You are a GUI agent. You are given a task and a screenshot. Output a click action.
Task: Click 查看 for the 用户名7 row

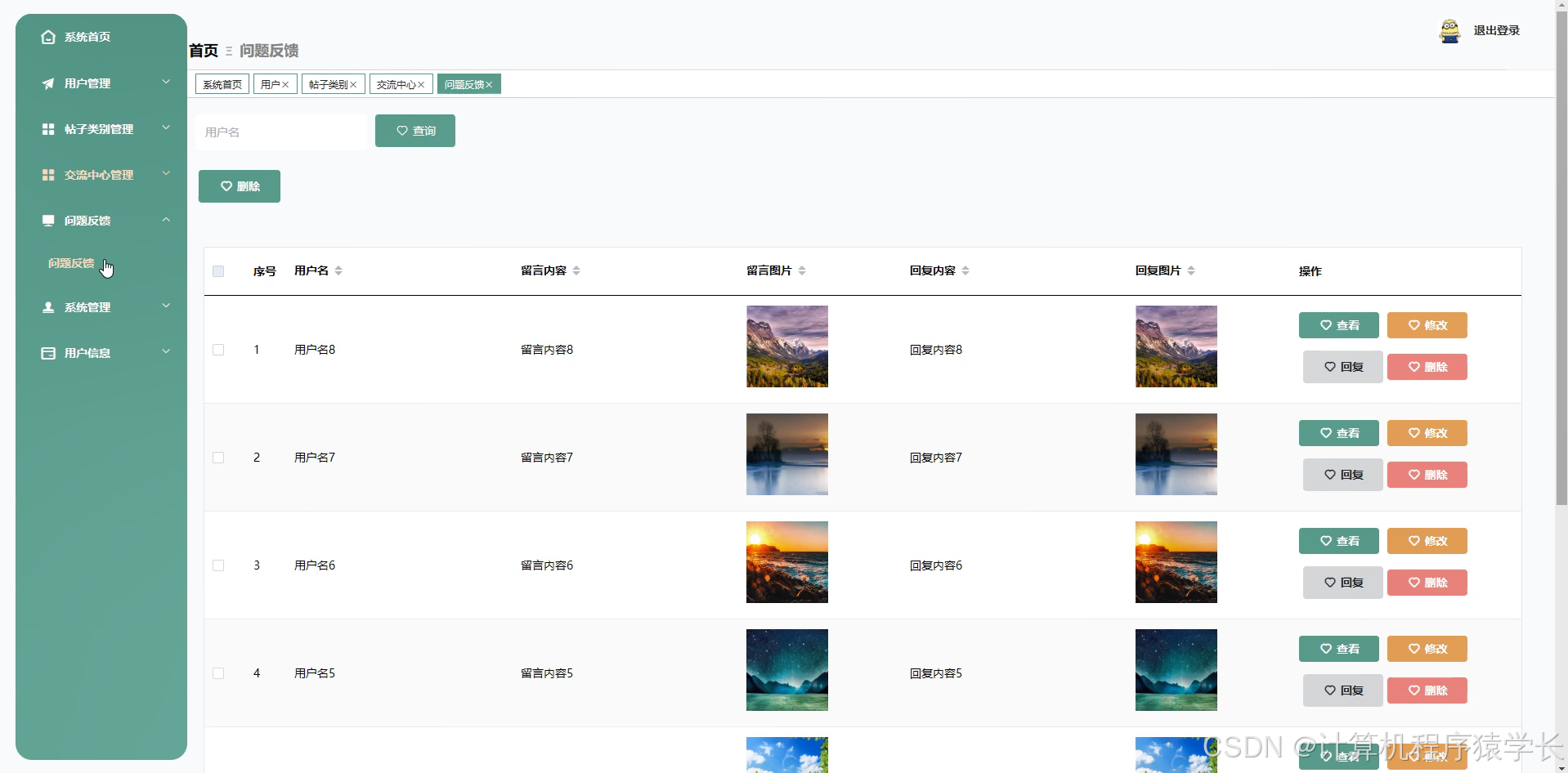coord(1339,433)
